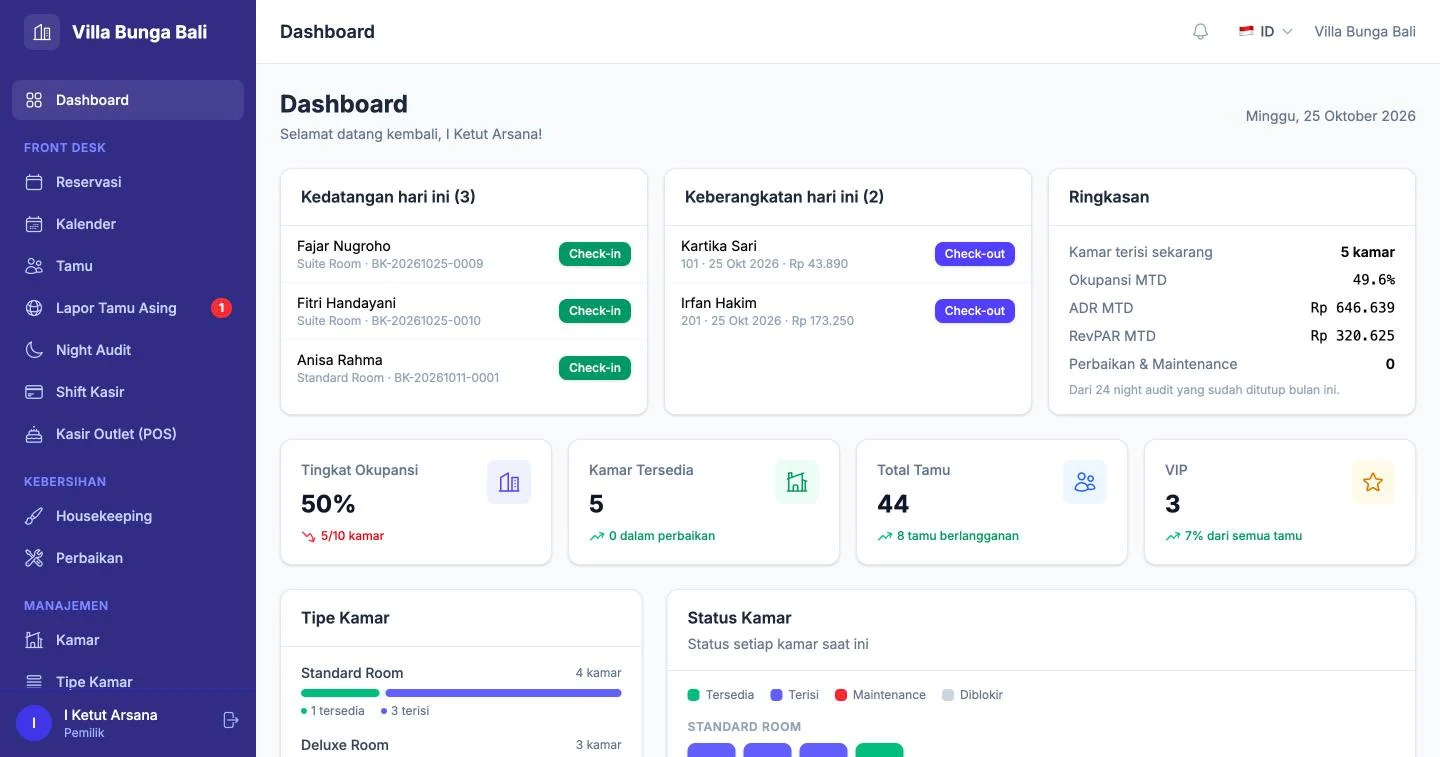Screen dimensions: 1440x757
Task: Click the logout icon beside I Ketut Arsana
Action: [231, 720]
